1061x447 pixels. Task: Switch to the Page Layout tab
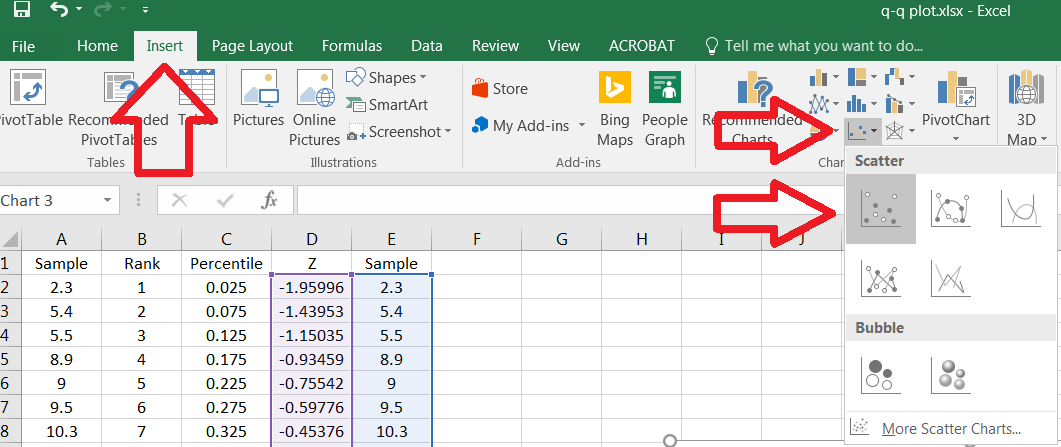[252, 46]
